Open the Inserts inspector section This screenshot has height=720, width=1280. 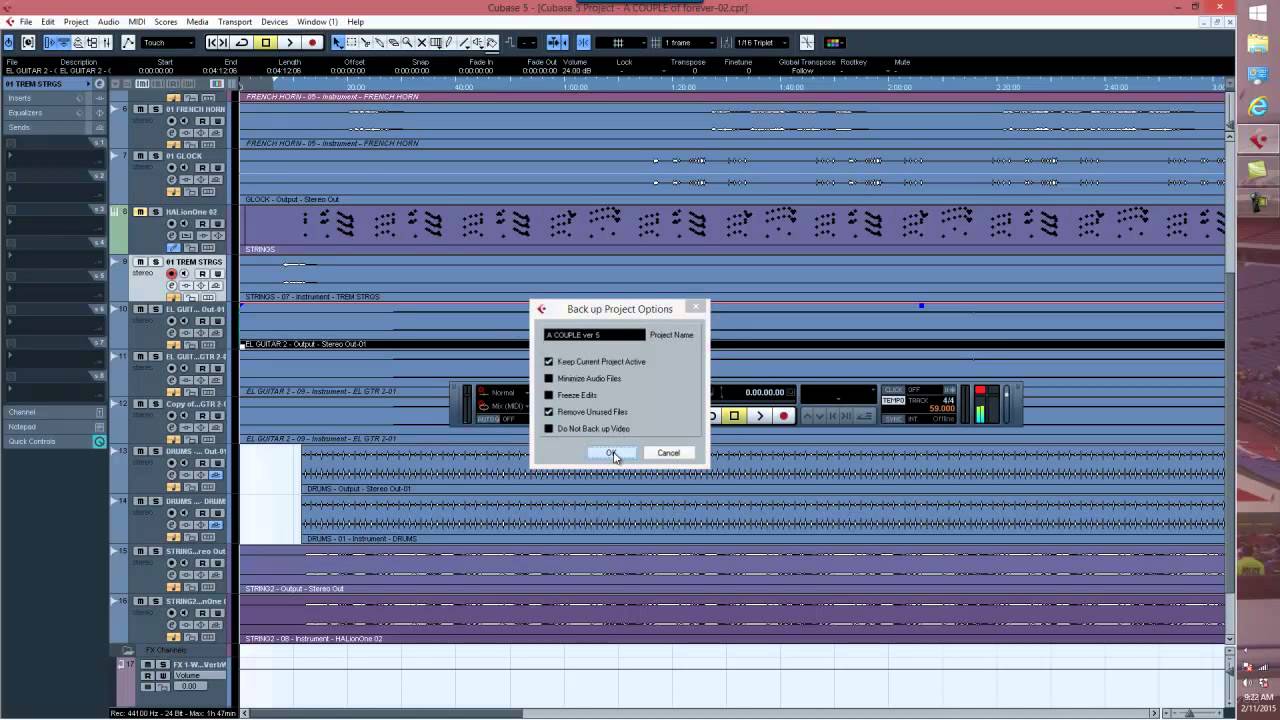coord(54,98)
